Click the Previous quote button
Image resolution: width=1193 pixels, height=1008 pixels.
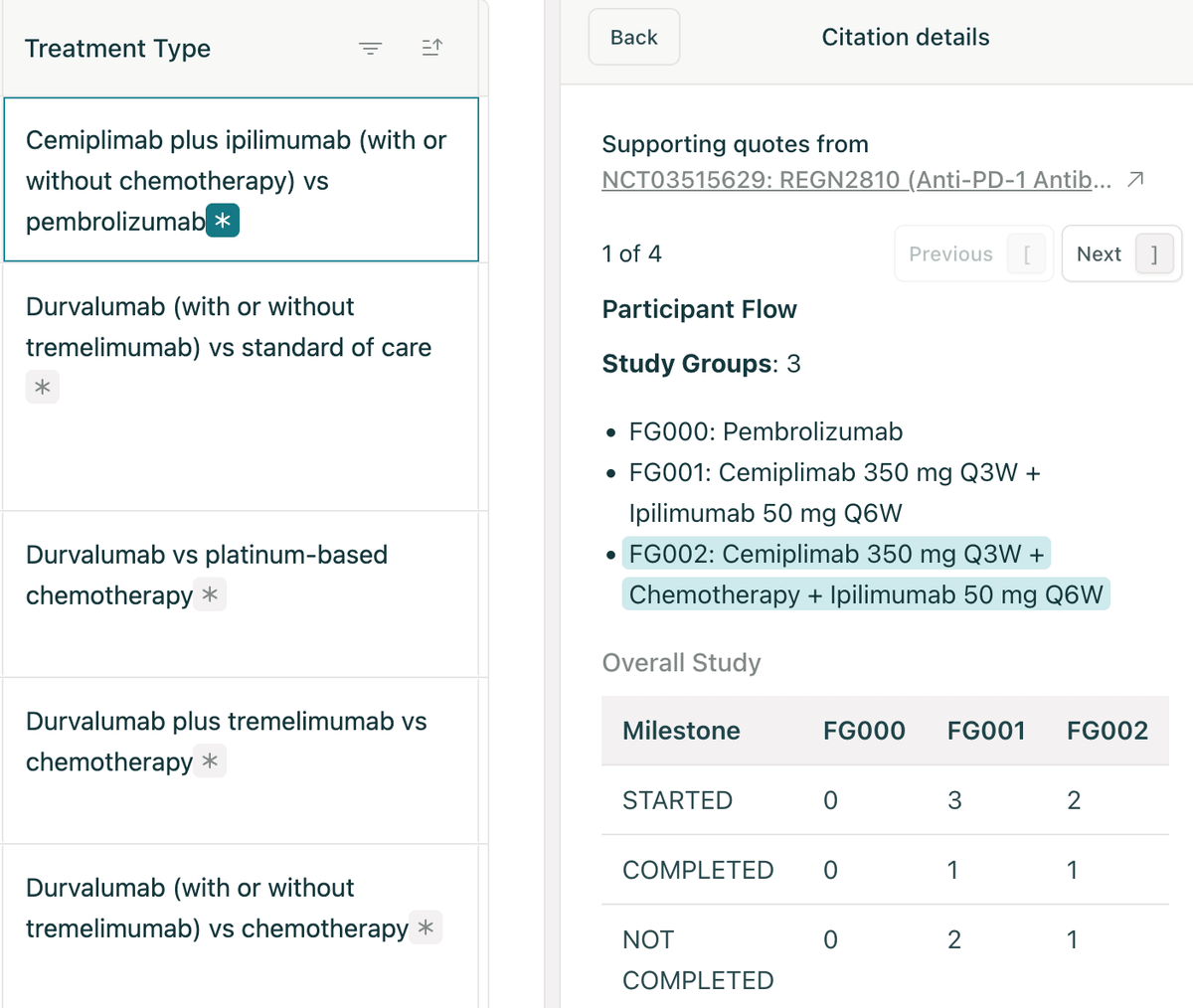(973, 254)
